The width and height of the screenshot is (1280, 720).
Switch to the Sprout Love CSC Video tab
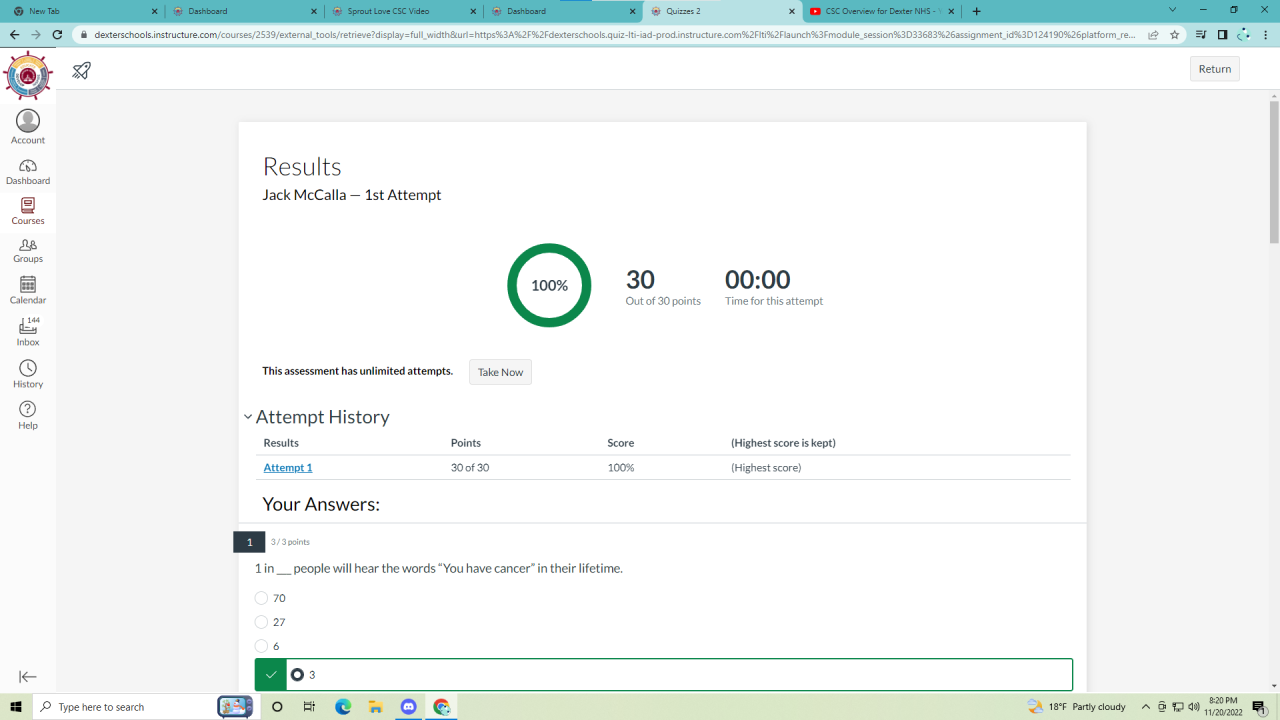pyautogui.click(x=404, y=11)
